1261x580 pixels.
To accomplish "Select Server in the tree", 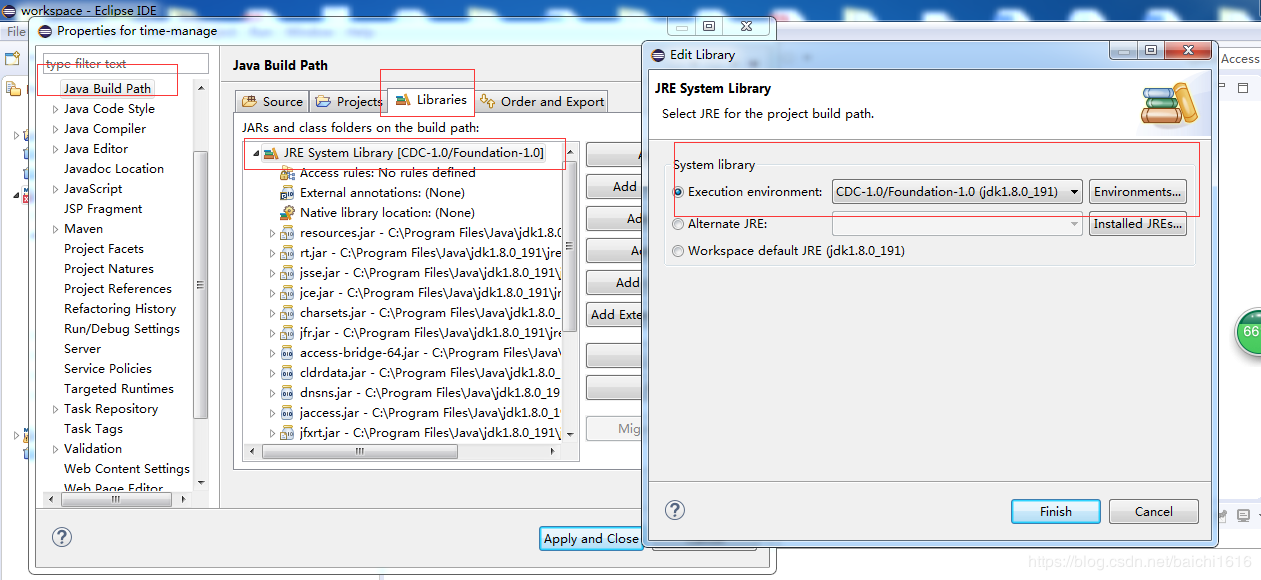I will tap(82, 349).
